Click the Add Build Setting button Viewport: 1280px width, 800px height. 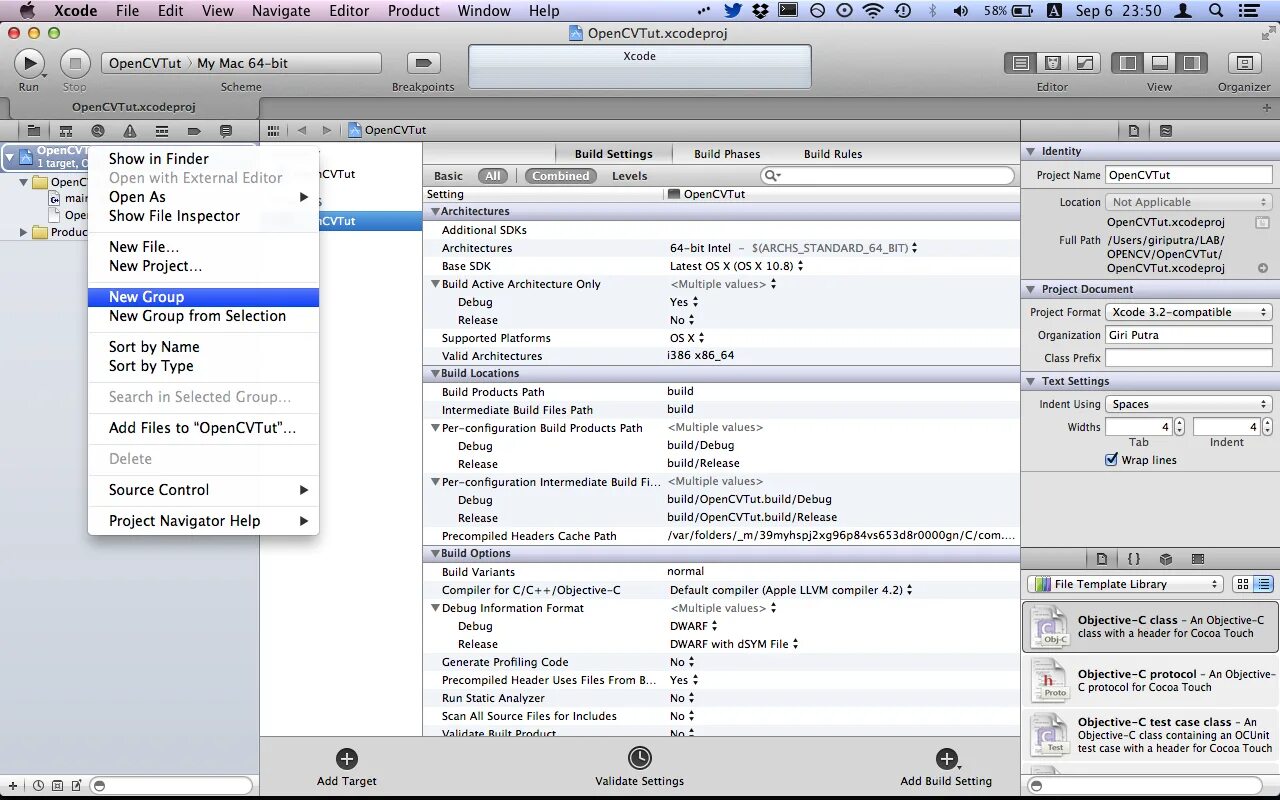coord(946,767)
